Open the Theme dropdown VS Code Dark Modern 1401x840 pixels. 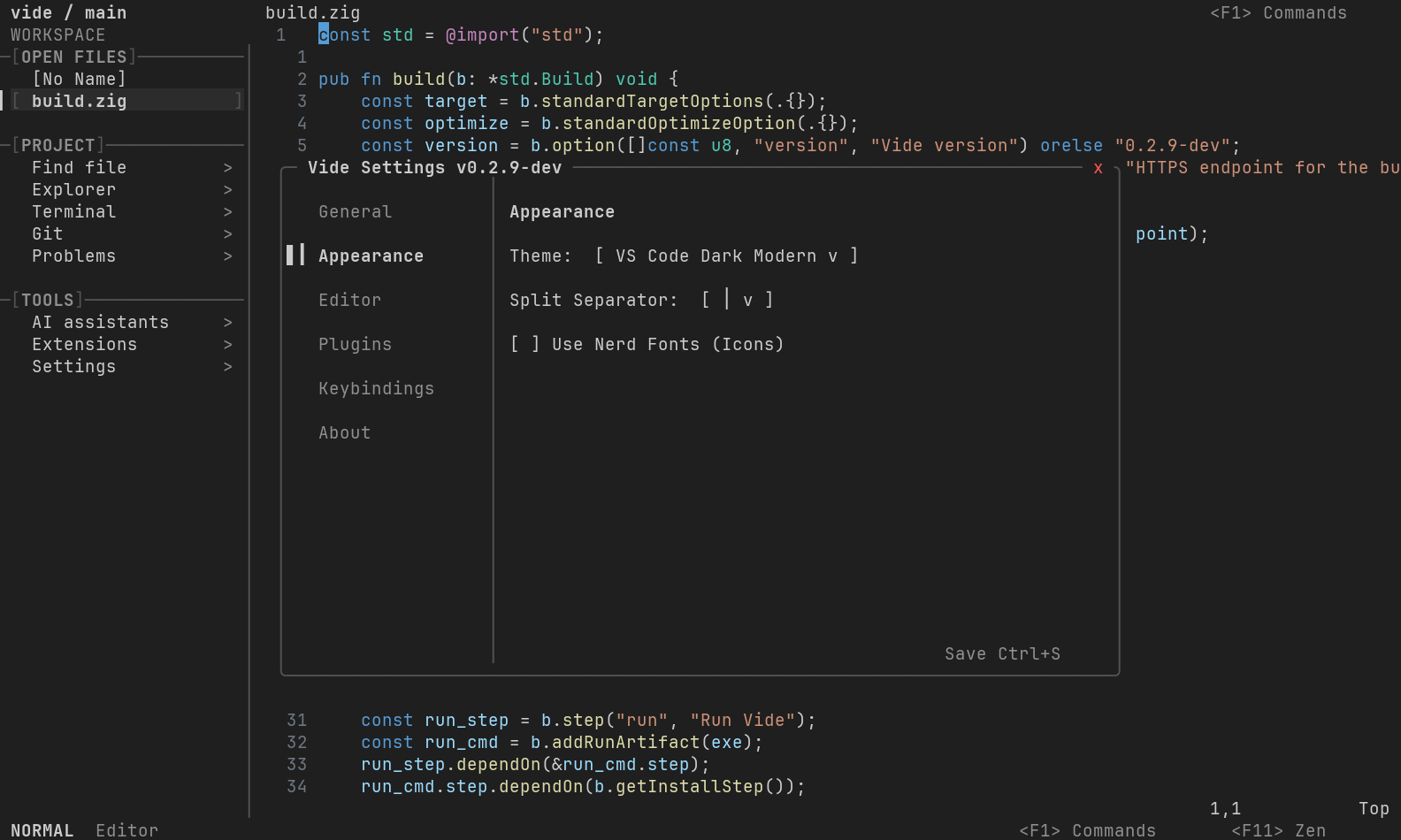pyautogui.click(x=727, y=256)
